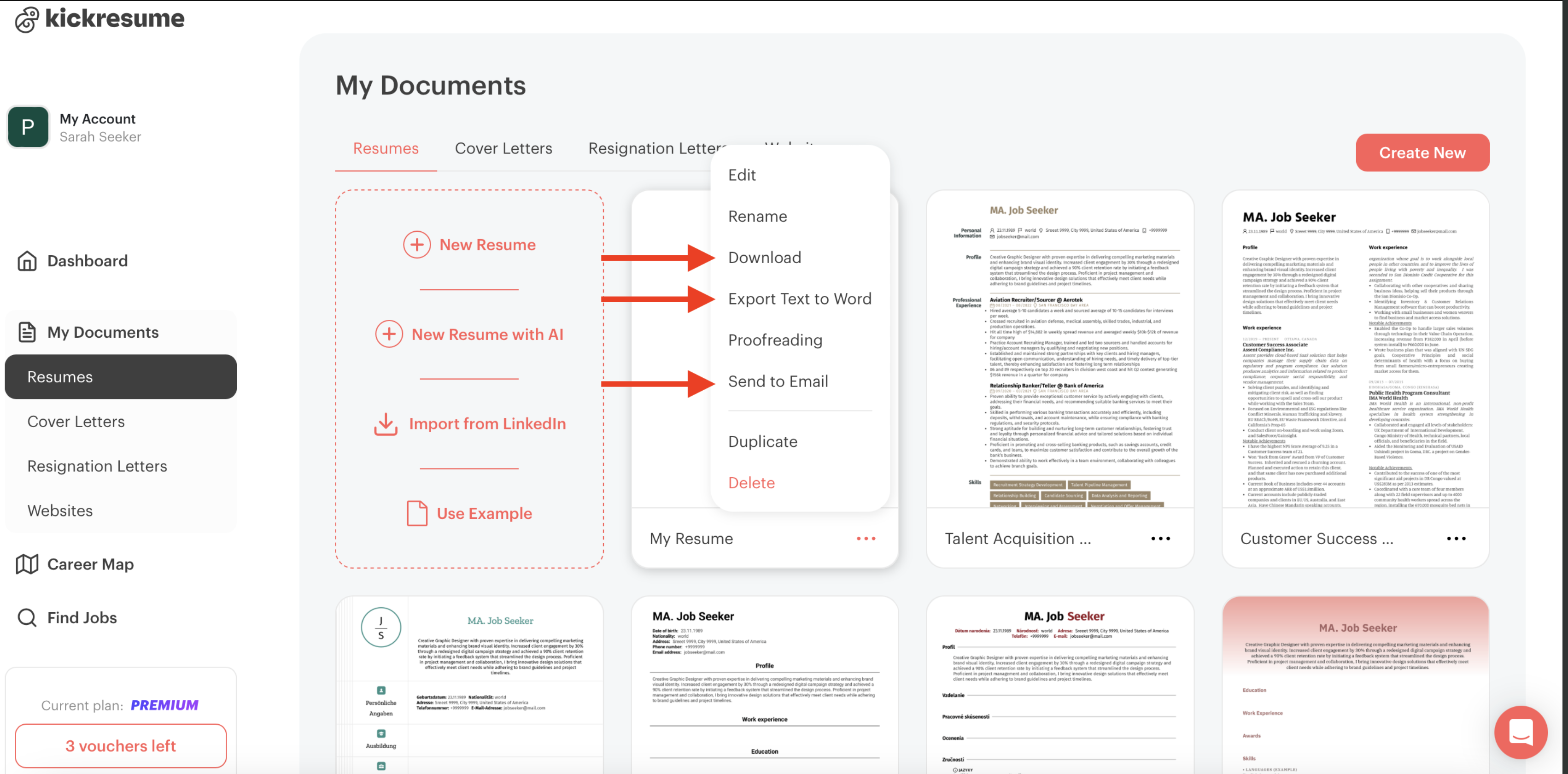Open Talent Acquisition three-dot options menu
Viewport: 1568px width, 774px height.
pyautogui.click(x=1160, y=538)
